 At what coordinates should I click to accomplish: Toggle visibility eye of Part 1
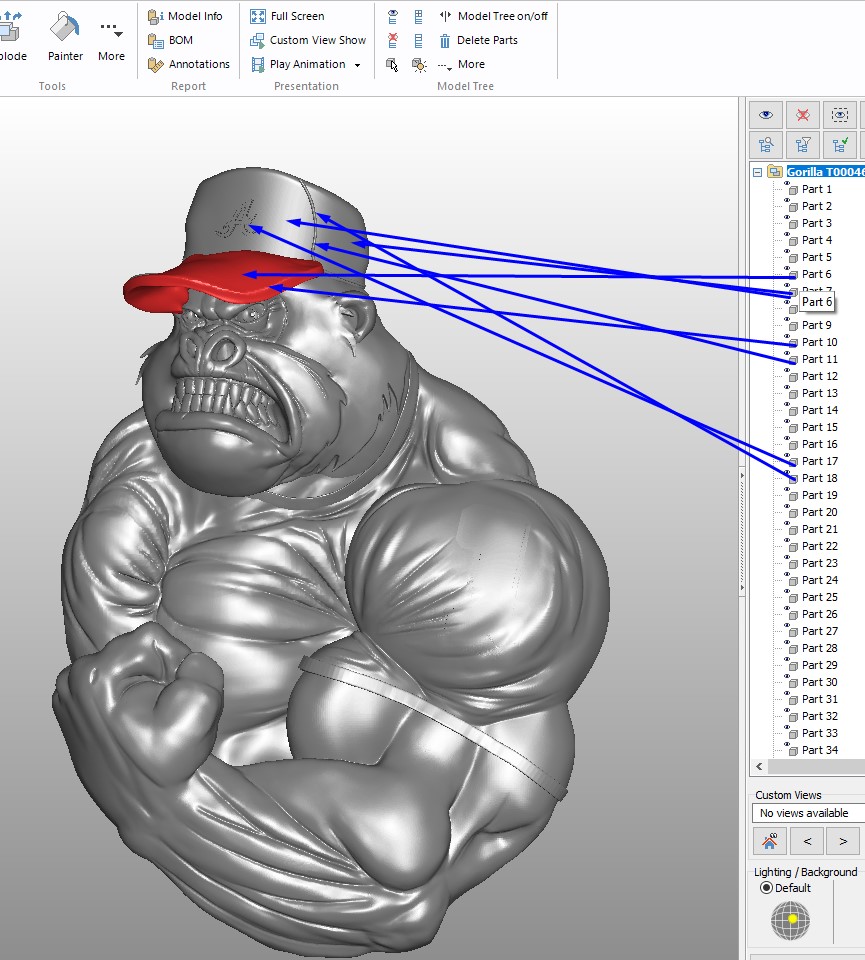pos(788,185)
